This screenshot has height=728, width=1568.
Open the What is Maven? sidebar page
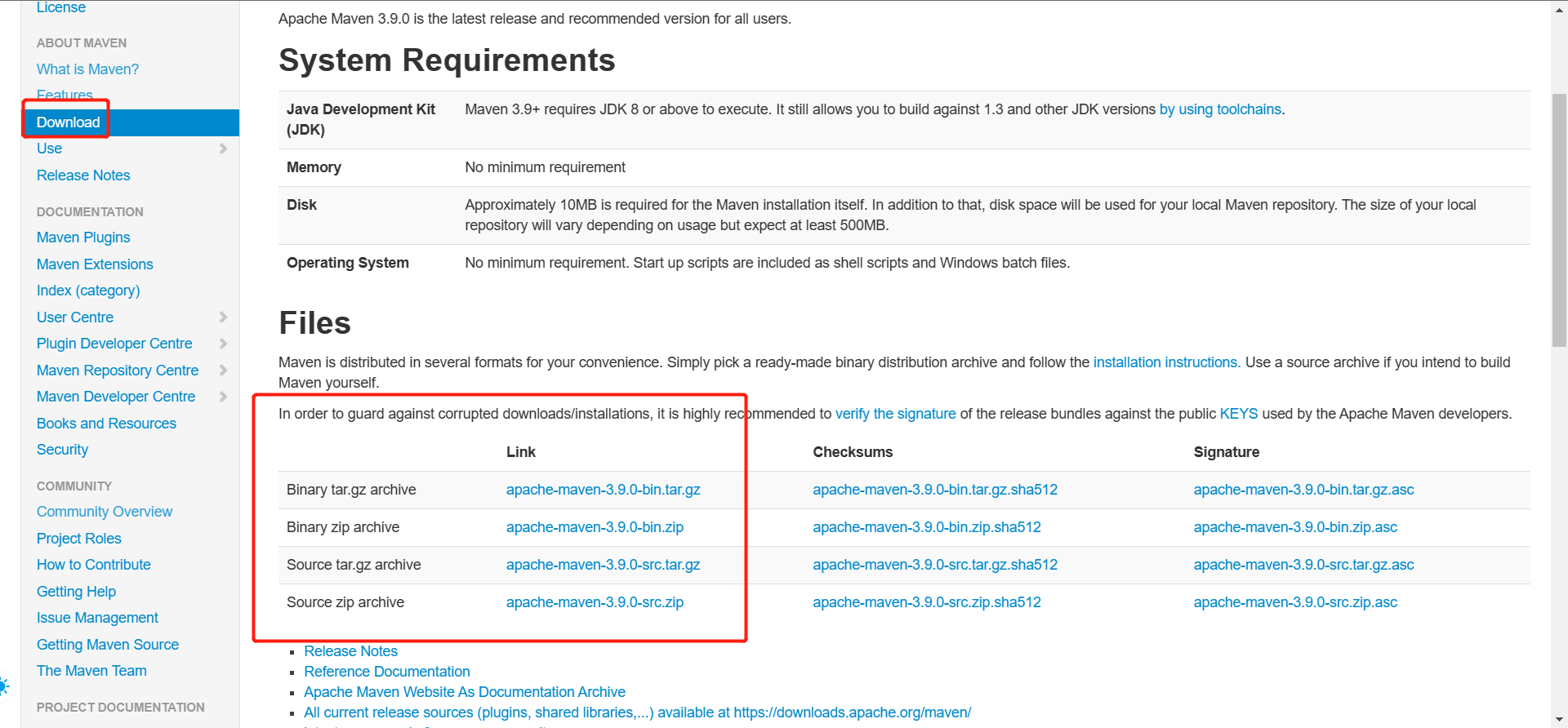tap(87, 69)
